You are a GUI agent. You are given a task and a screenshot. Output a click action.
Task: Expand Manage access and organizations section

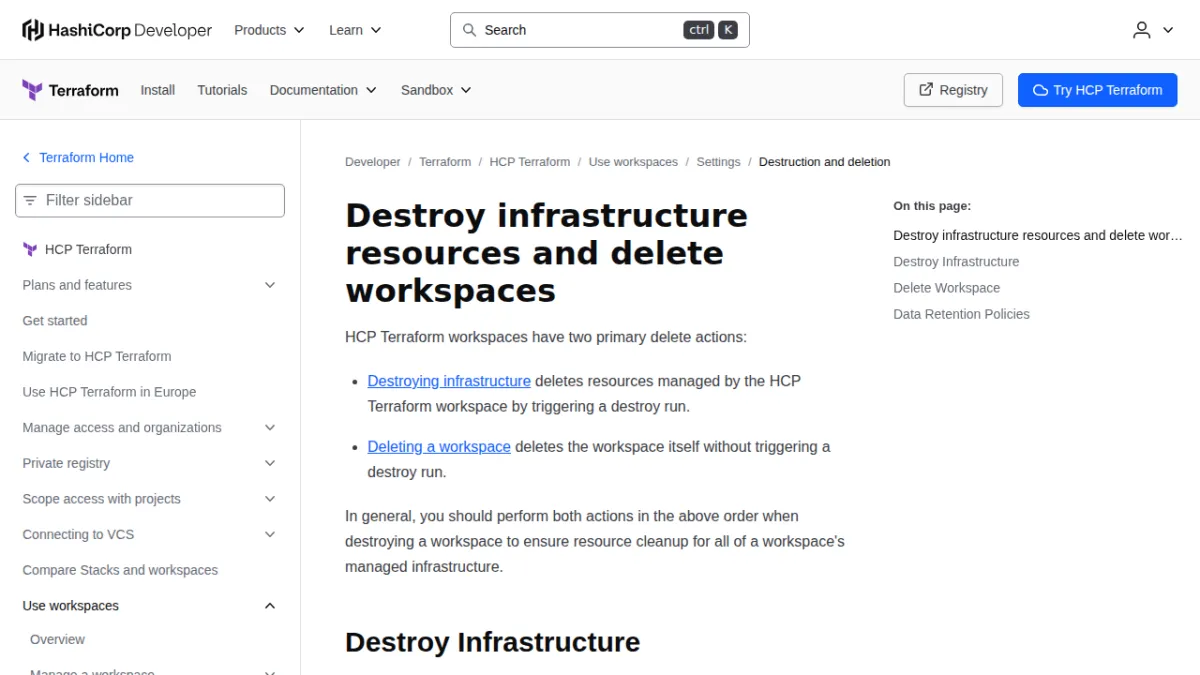[x=270, y=428]
